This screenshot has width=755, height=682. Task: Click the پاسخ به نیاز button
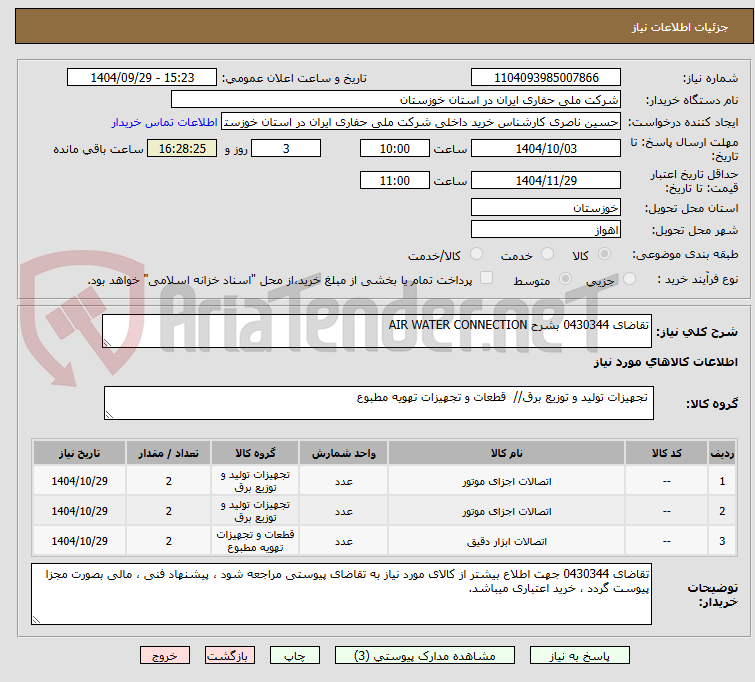coord(579,656)
